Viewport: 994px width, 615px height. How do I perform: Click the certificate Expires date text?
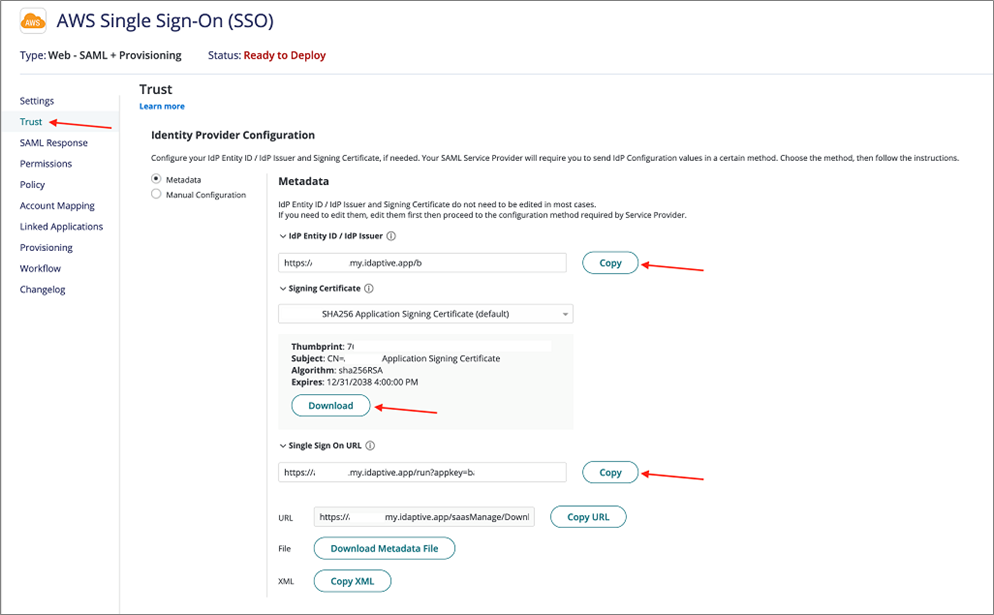coord(354,382)
